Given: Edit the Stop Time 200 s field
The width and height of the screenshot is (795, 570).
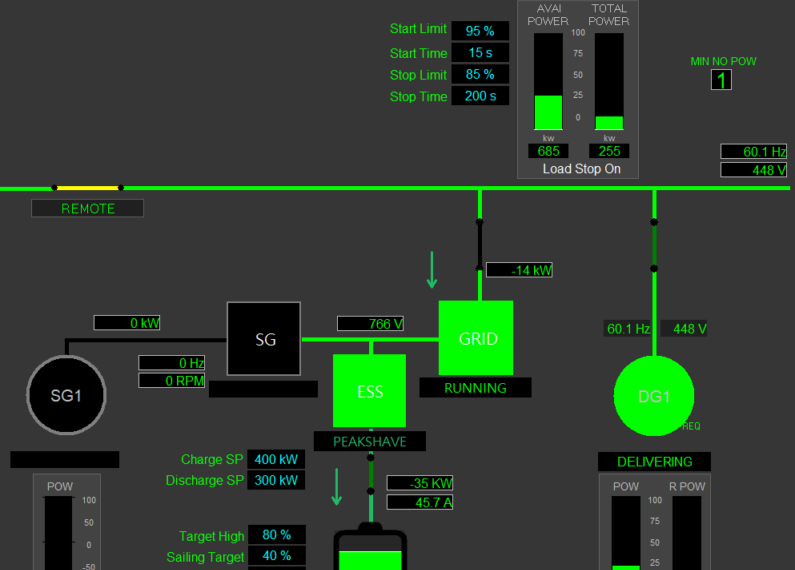Looking at the screenshot, I should click(480, 96).
